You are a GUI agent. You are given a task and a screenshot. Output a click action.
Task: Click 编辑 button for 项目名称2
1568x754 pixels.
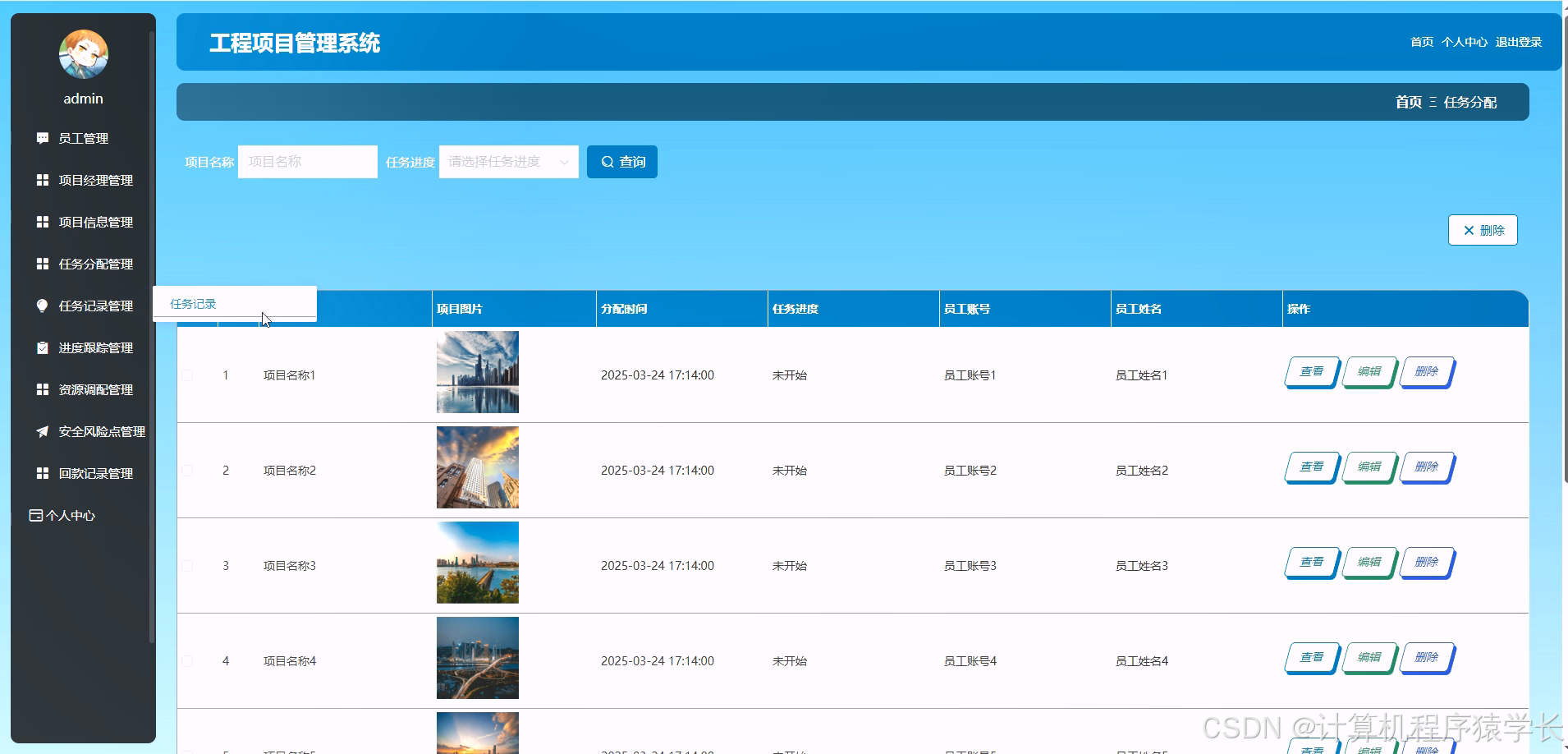click(1369, 467)
